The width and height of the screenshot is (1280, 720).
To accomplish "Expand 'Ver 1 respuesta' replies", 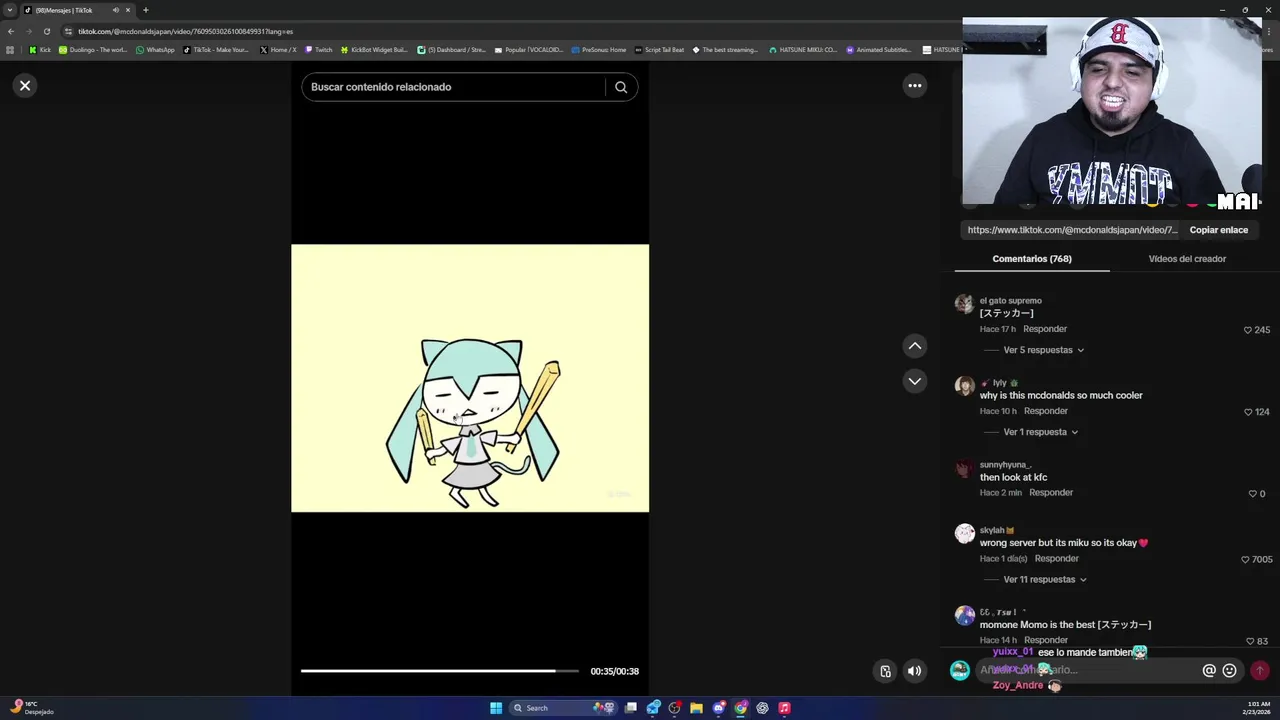I will [x=1040, y=432].
